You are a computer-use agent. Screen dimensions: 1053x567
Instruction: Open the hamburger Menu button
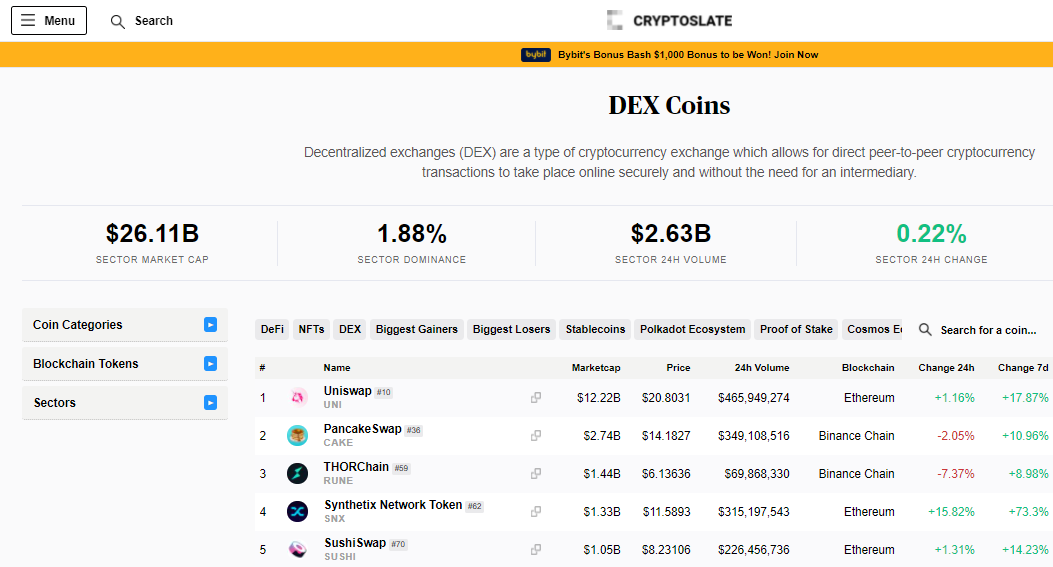[49, 21]
